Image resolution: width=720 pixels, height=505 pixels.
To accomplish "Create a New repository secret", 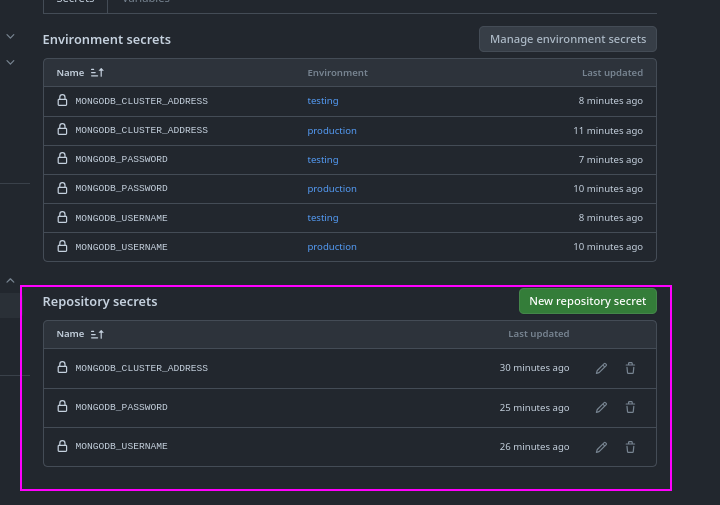I will coord(587,301).
